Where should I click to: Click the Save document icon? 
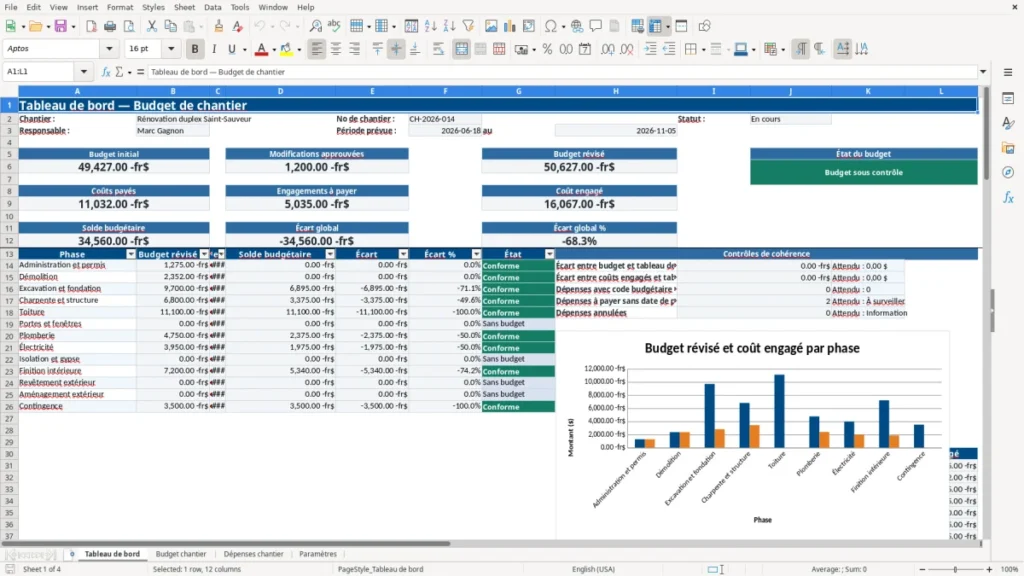click(x=60, y=26)
